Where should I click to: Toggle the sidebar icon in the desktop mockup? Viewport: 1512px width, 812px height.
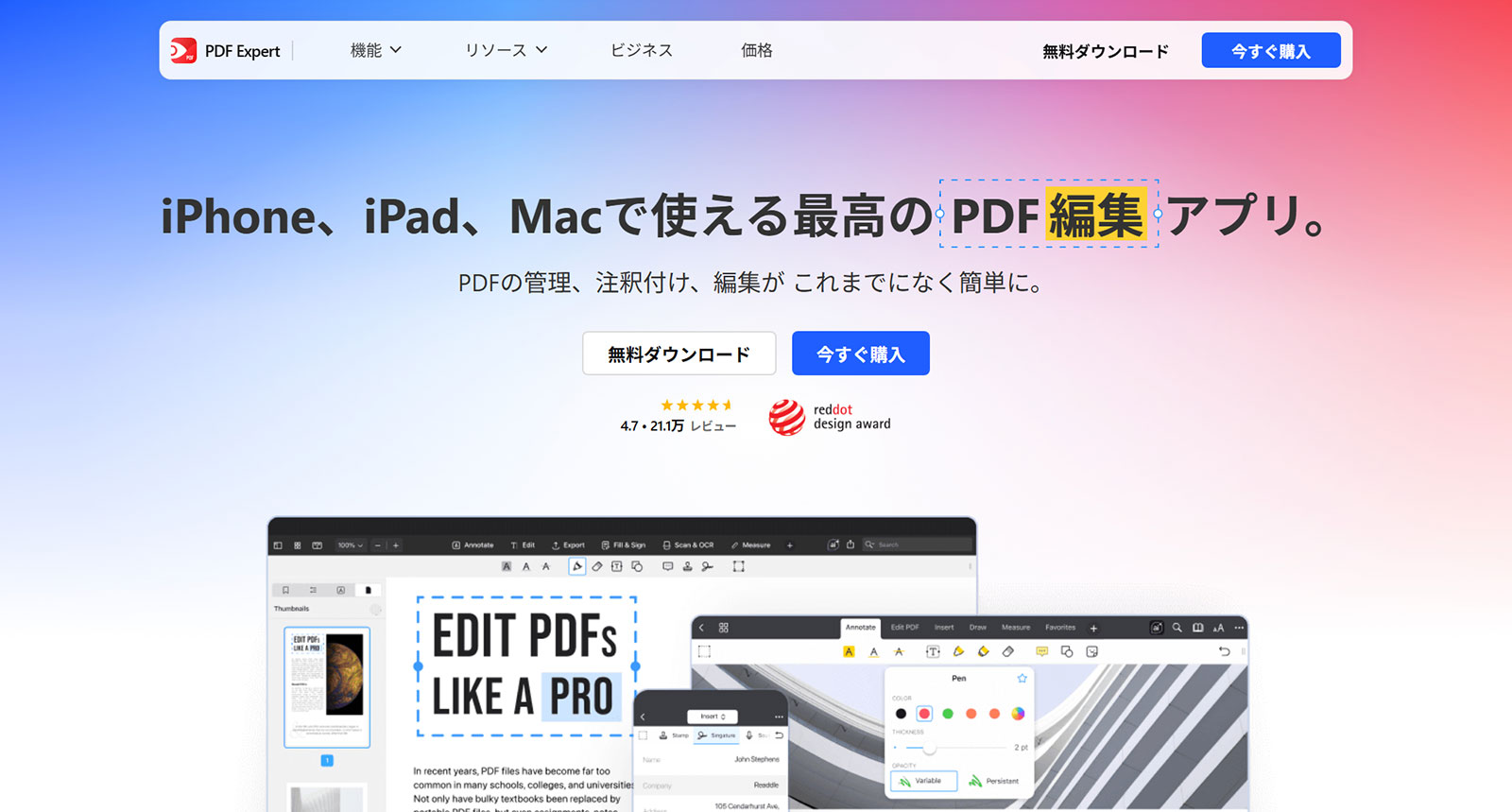[x=278, y=545]
